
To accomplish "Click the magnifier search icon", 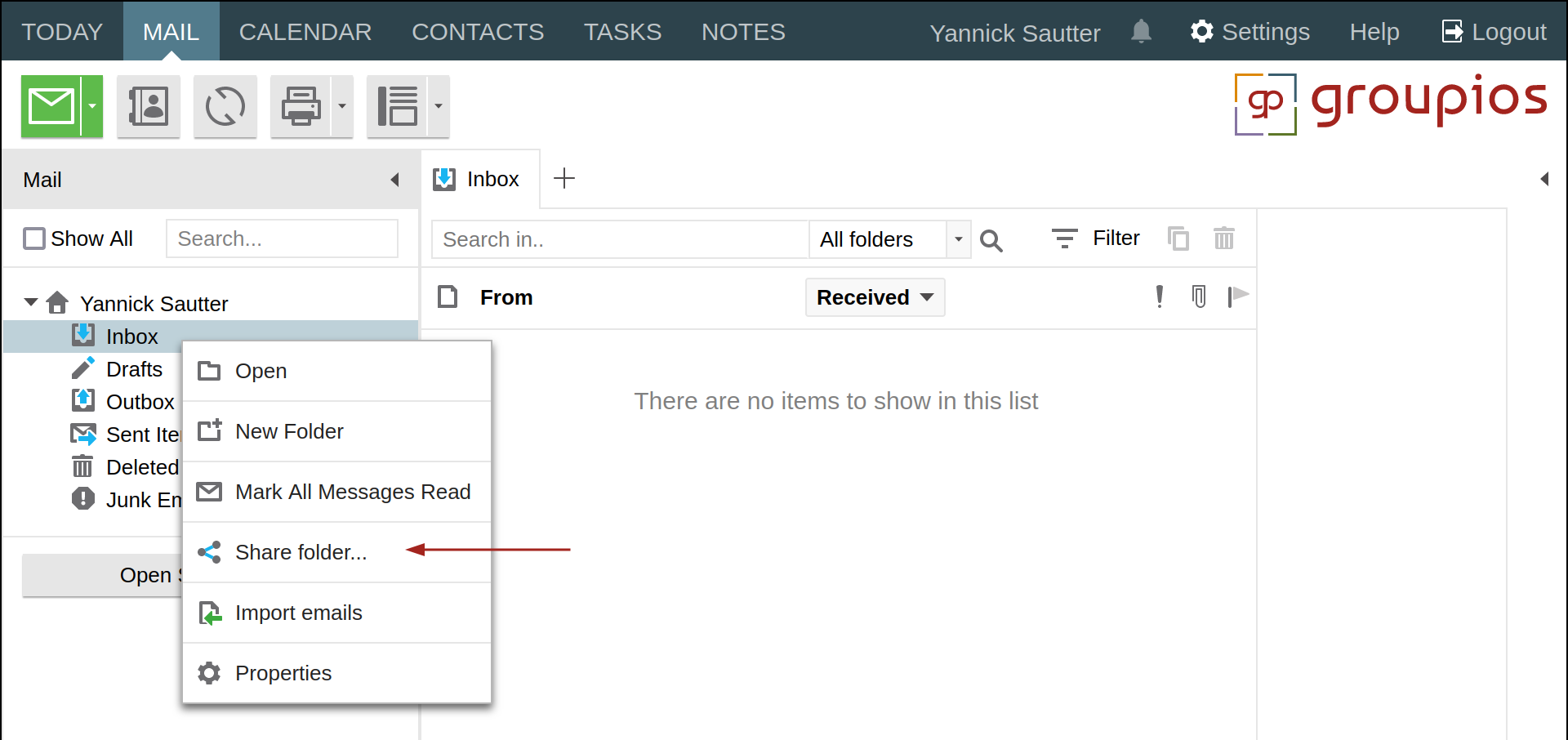I will (x=991, y=240).
